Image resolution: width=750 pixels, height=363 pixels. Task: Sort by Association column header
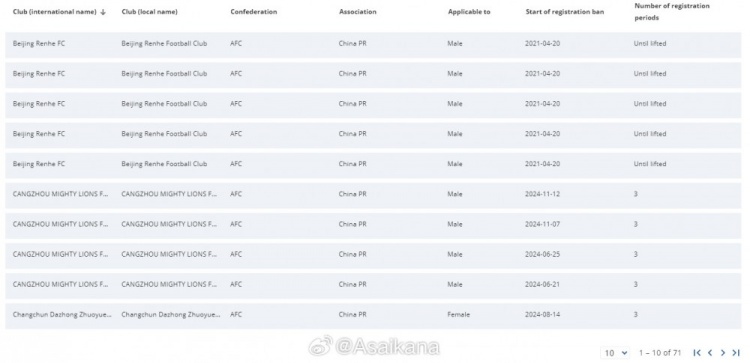358,12
